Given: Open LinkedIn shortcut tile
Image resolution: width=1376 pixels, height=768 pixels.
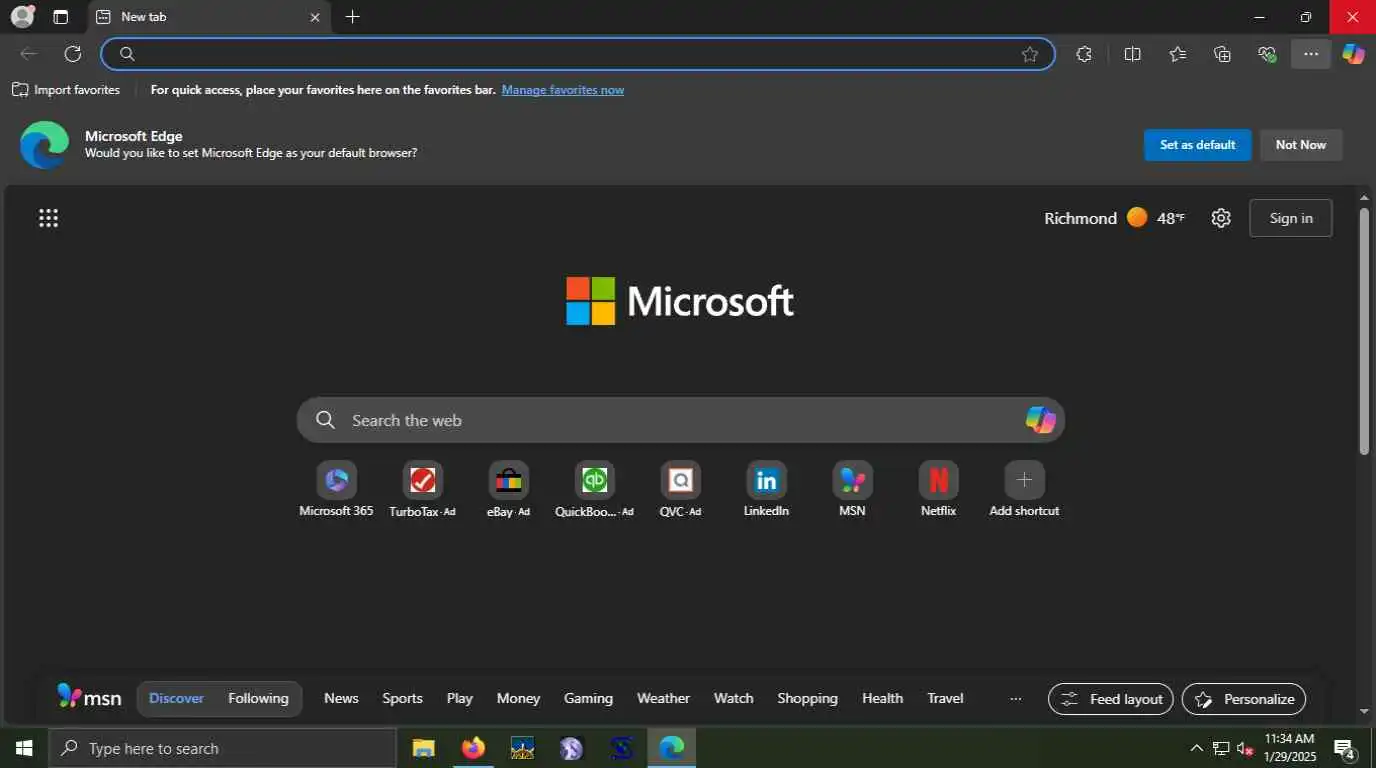Looking at the screenshot, I should coord(766,490).
